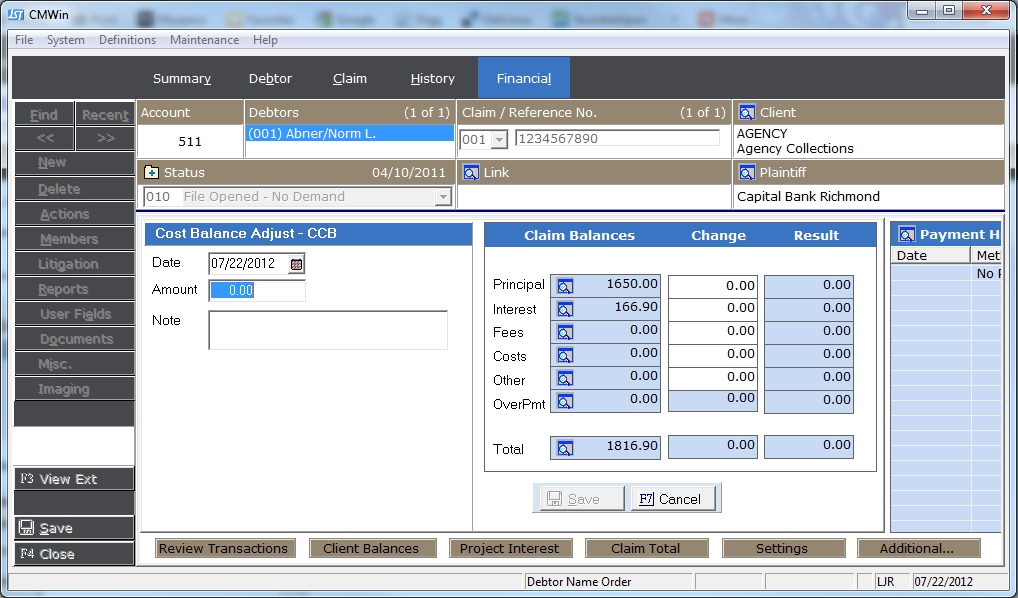Open the Client lookup icon
1018x598 pixels.
click(747, 113)
